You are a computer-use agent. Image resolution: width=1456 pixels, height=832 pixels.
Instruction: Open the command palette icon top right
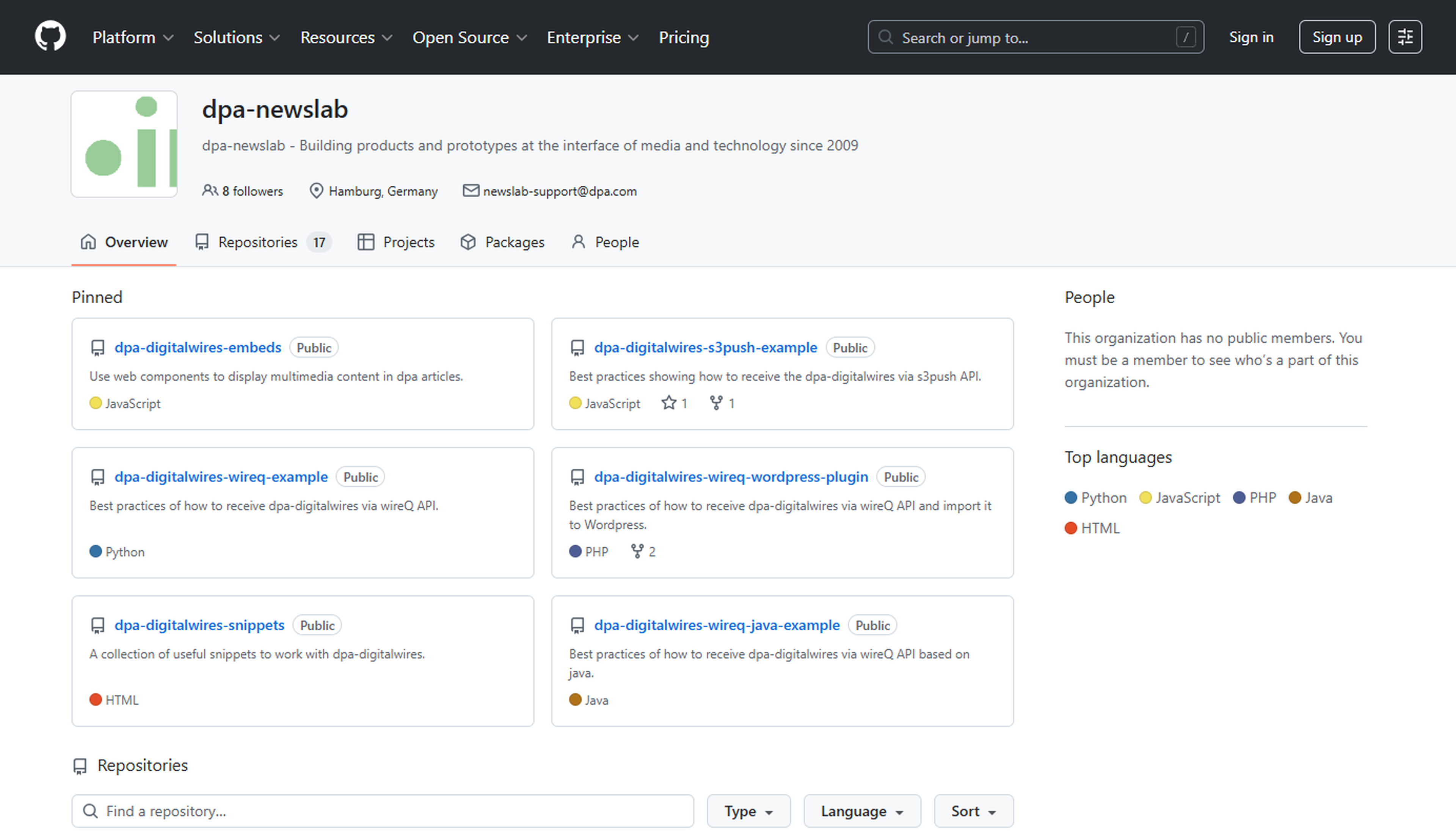click(x=1405, y=36)
